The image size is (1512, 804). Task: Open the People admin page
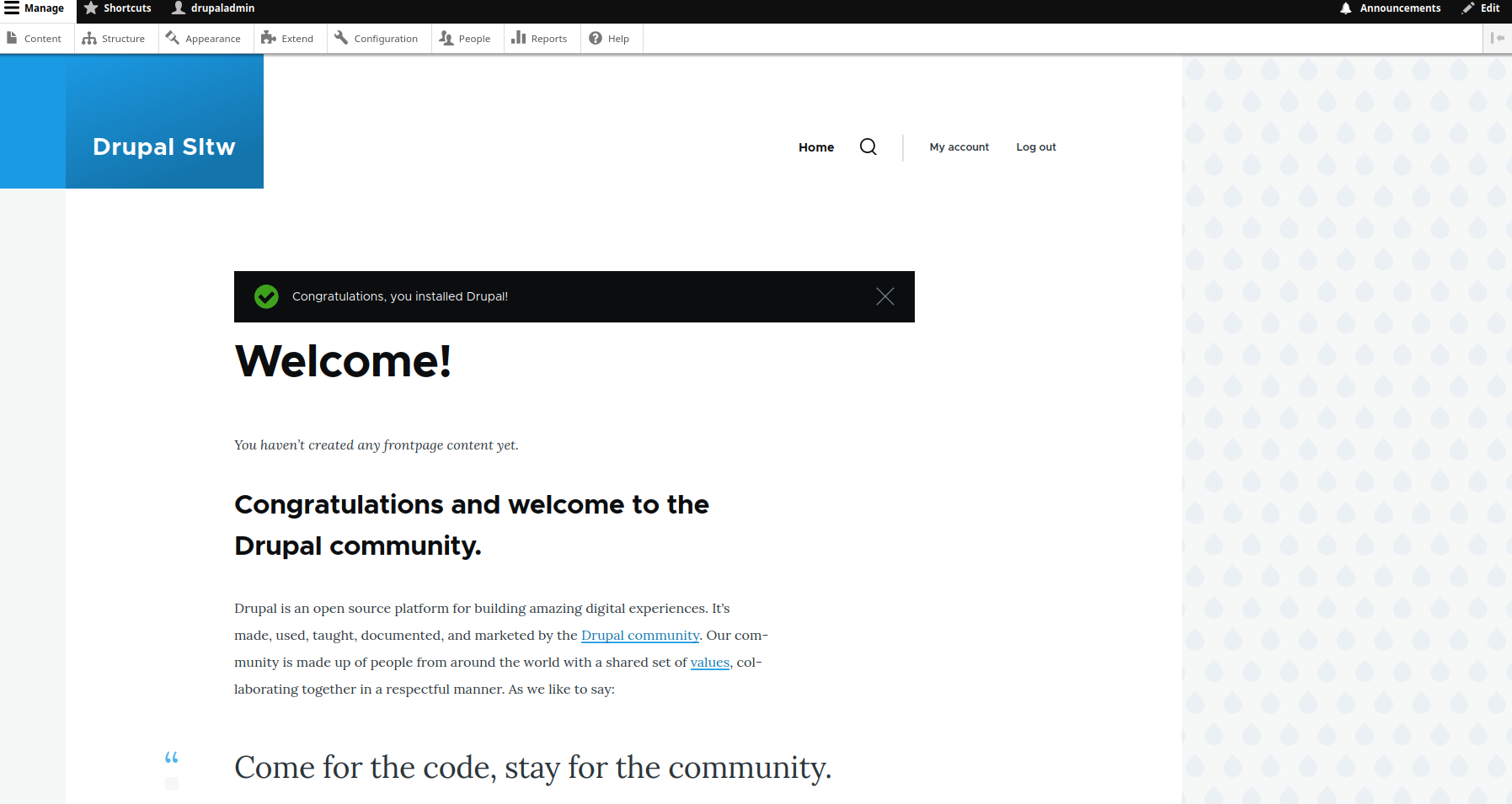[465, 39]
